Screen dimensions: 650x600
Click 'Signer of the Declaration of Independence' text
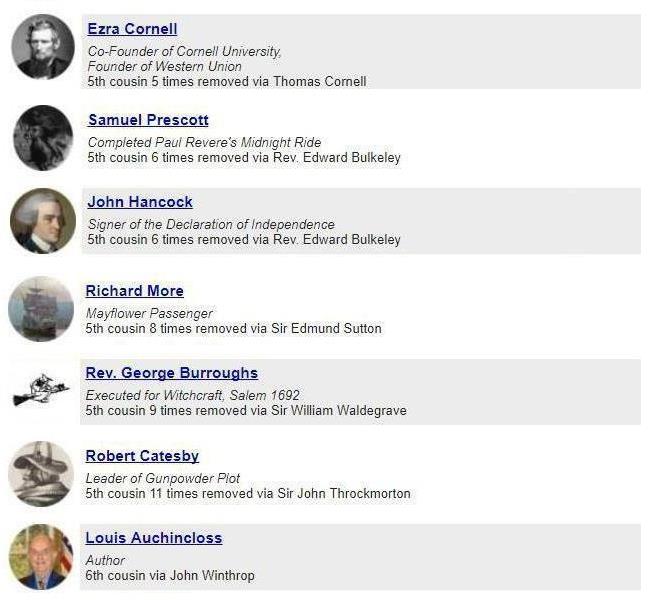[211, 224]
